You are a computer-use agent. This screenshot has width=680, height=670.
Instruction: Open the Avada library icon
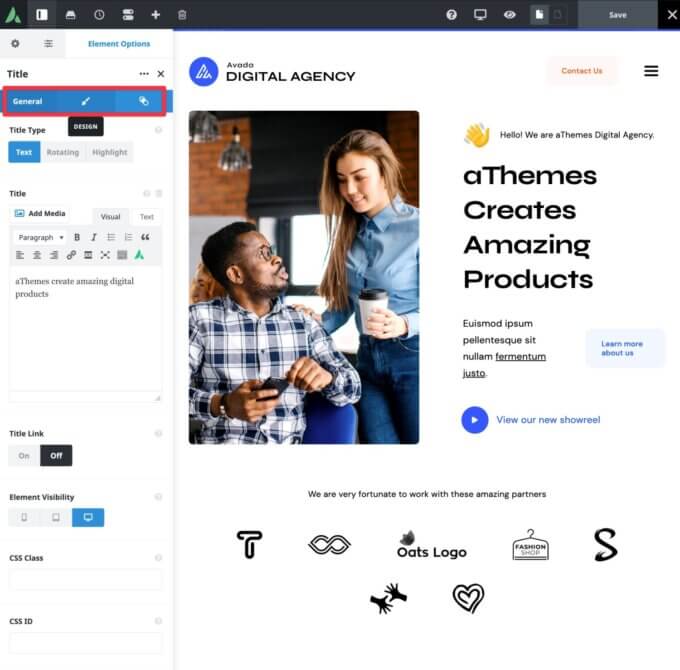70,15
